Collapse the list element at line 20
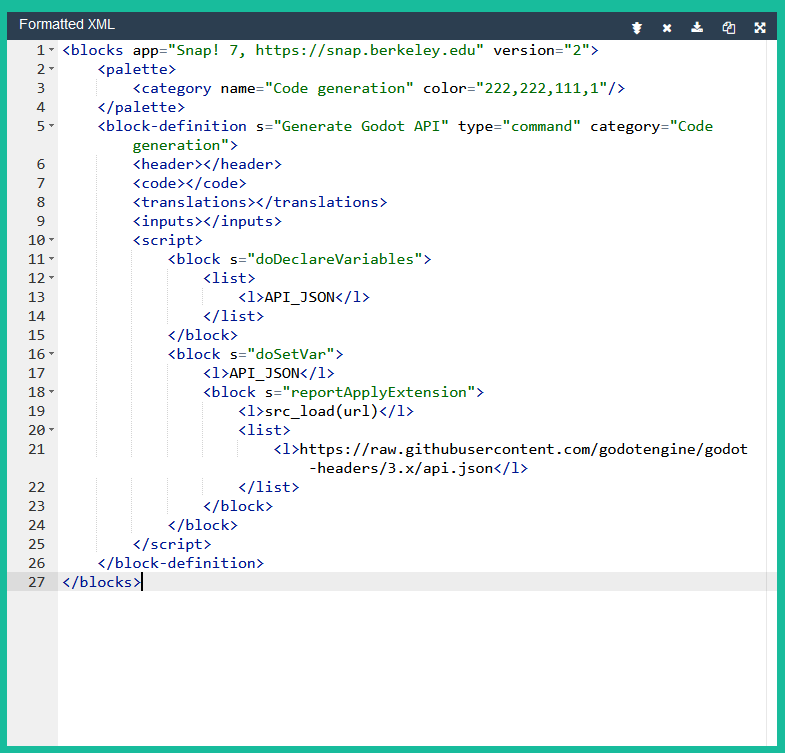 click(52, 430)
